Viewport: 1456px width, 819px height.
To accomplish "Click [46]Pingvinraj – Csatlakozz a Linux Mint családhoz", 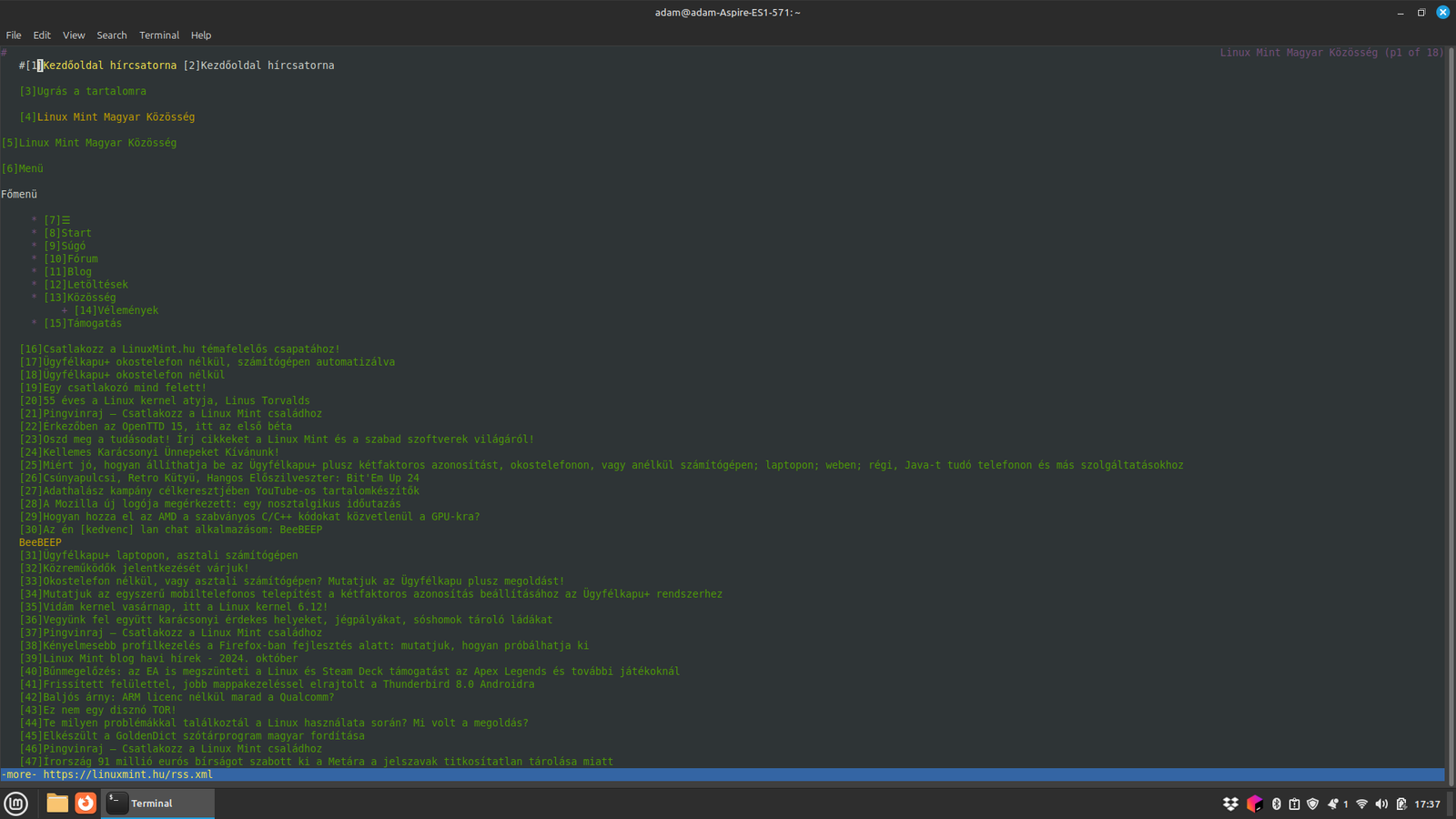I will point(171,749).
